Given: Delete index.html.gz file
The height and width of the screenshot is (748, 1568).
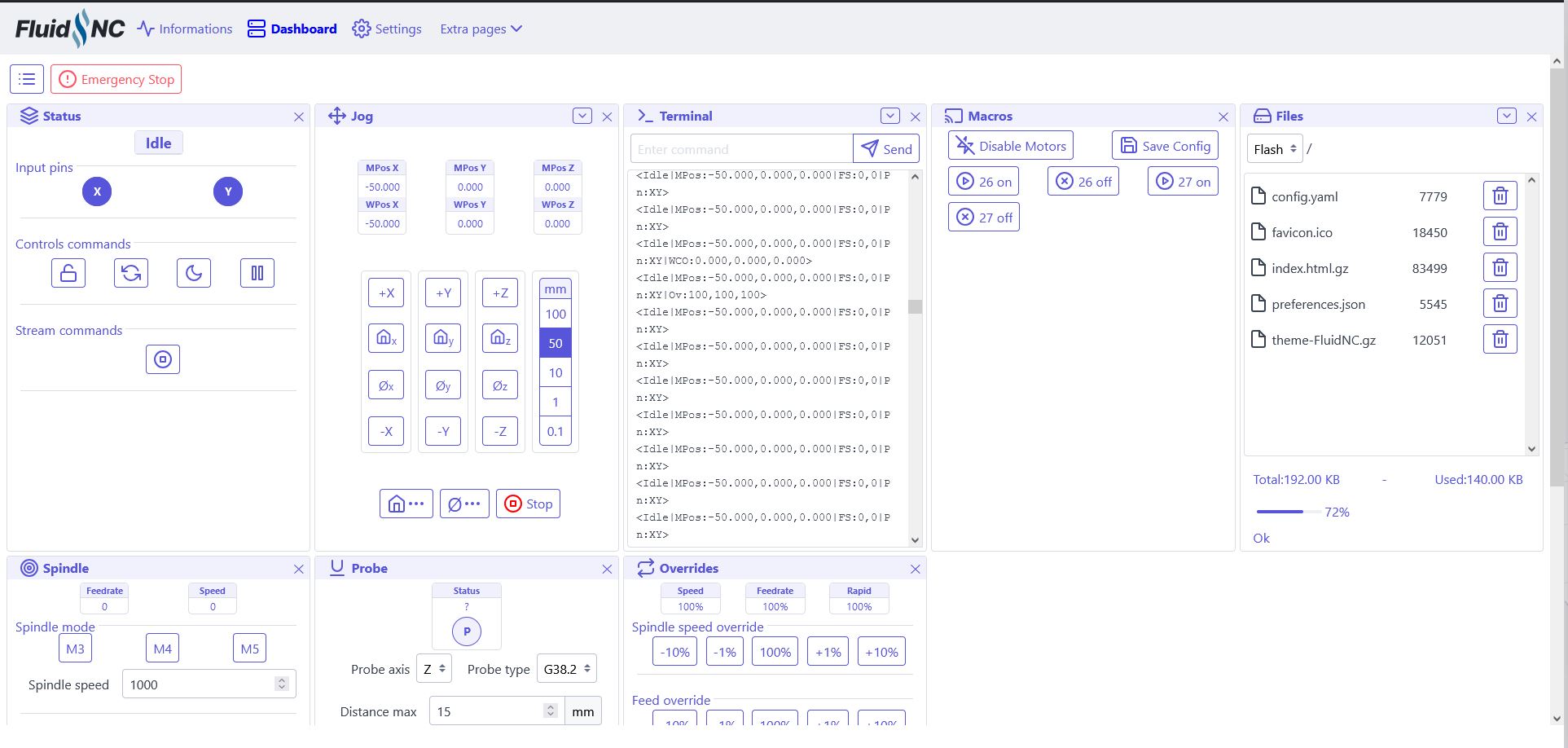Looking at the screenshot, I should 1500,268.
